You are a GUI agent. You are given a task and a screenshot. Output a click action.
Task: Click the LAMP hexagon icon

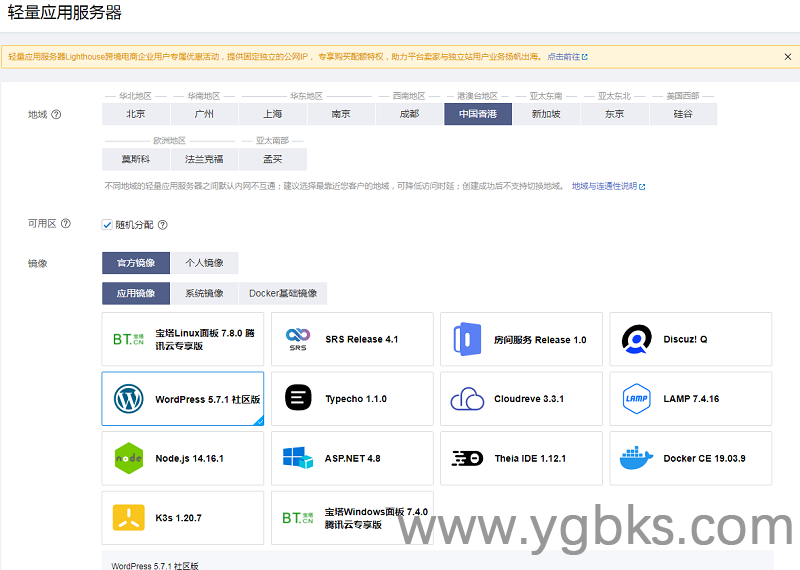click(x=637, y=399)
